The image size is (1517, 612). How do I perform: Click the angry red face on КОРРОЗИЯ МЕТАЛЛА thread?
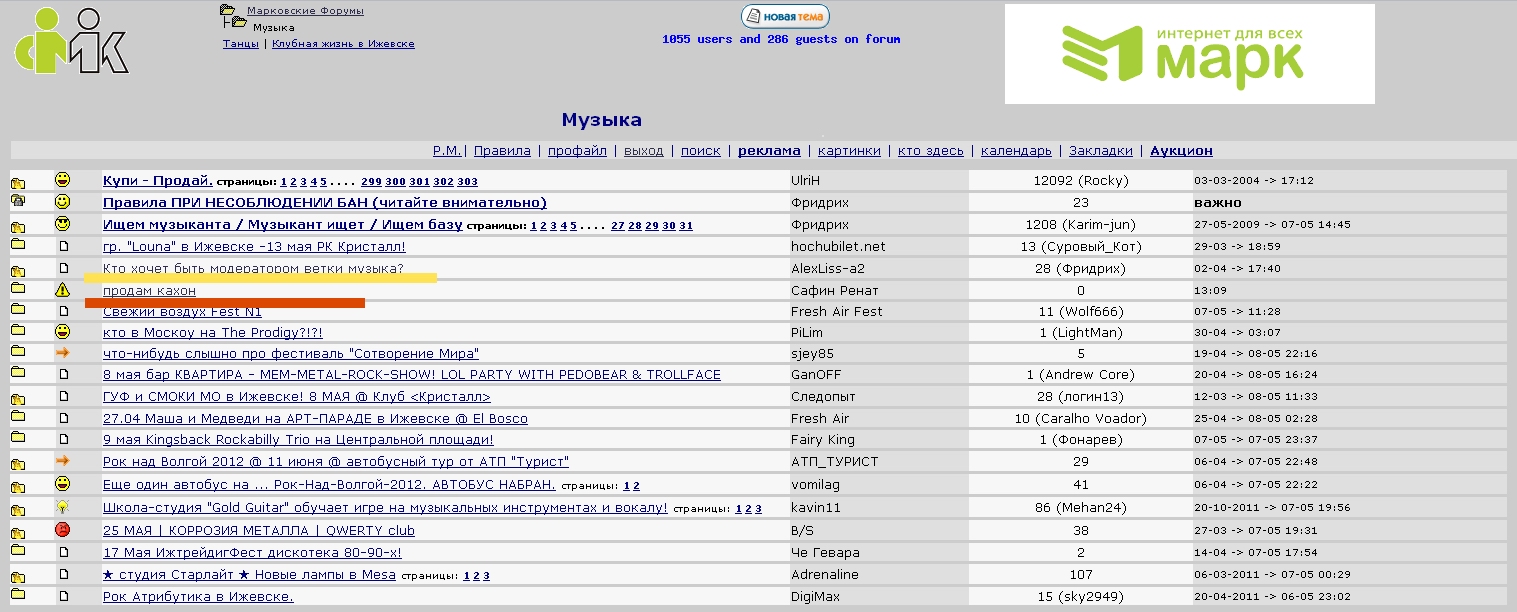point(63,530)
